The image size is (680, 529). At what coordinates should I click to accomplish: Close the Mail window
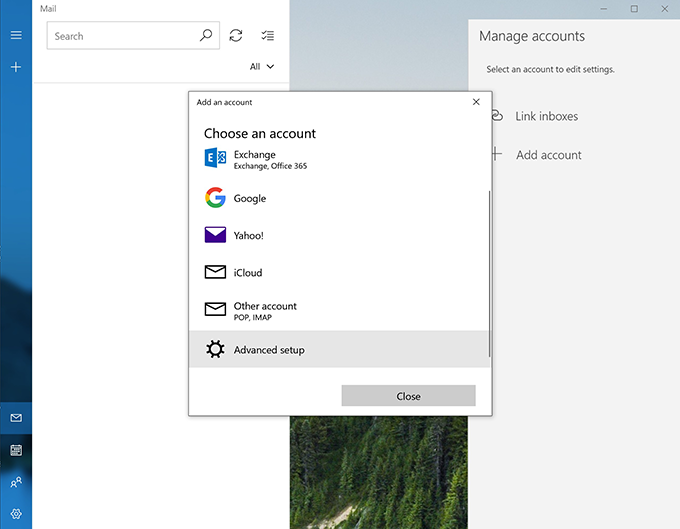point(664,9)
